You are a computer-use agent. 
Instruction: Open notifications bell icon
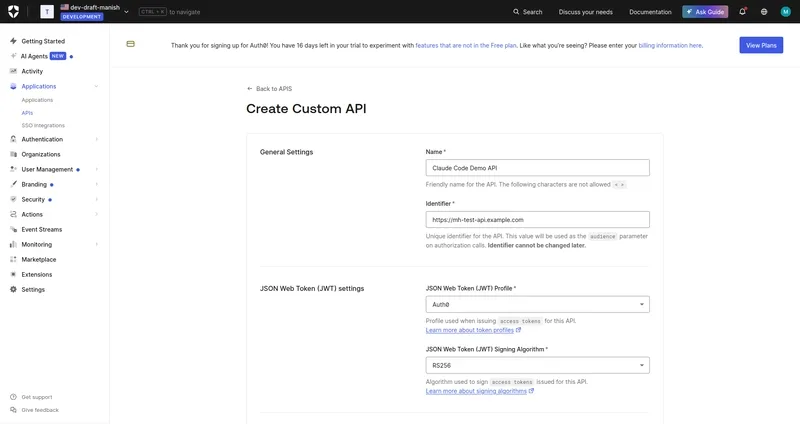742,12
